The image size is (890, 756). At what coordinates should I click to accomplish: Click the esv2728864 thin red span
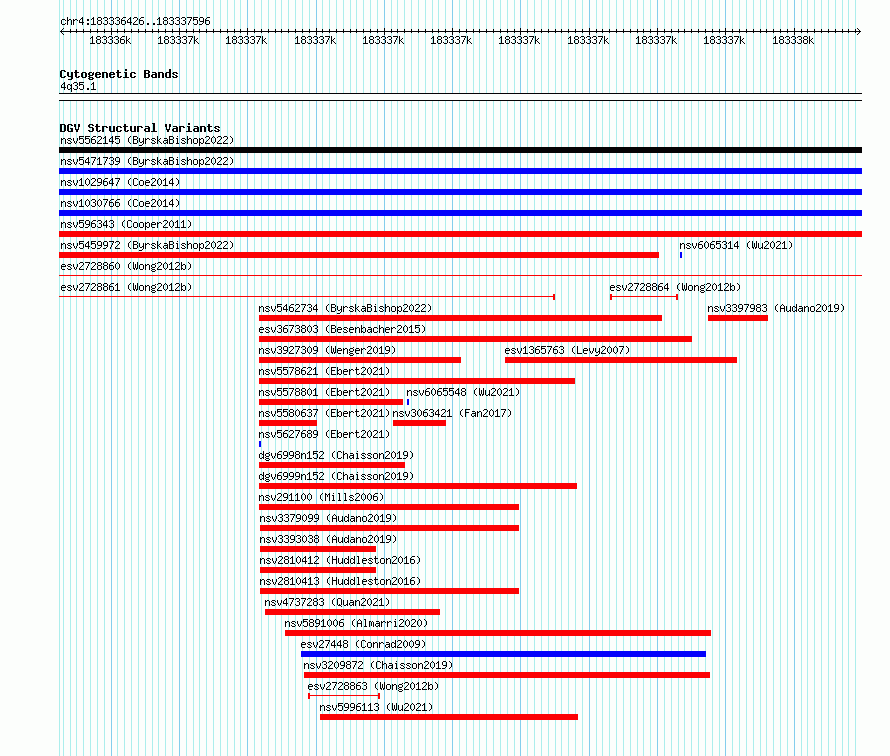(x=644, y=297)
